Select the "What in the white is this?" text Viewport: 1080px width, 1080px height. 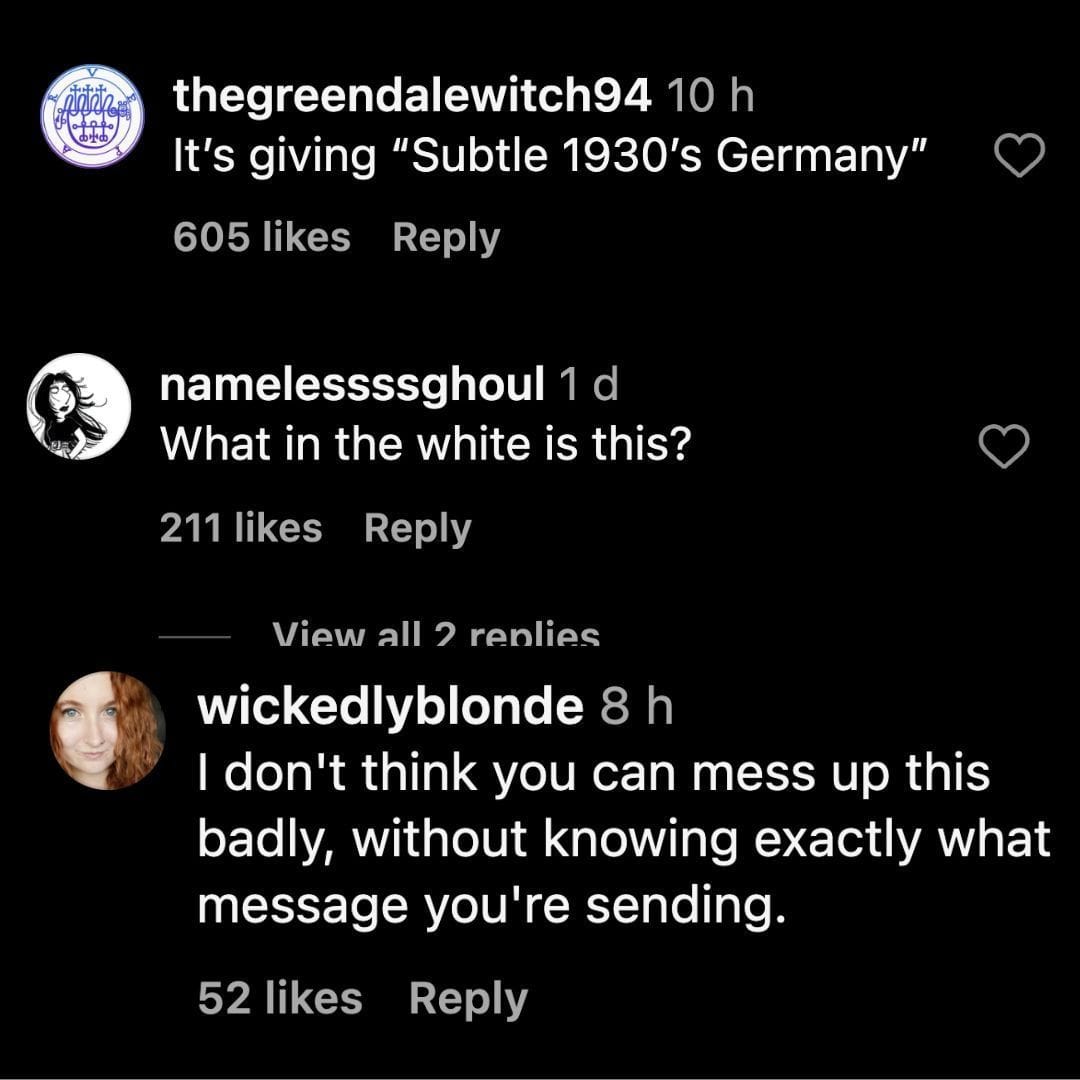[x=426, y=445]
